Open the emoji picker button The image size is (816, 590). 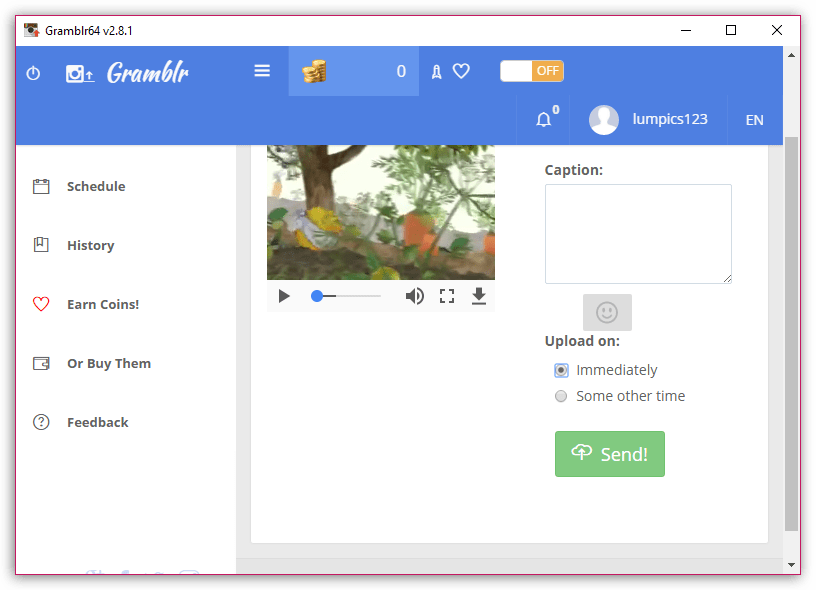(607, 312)
